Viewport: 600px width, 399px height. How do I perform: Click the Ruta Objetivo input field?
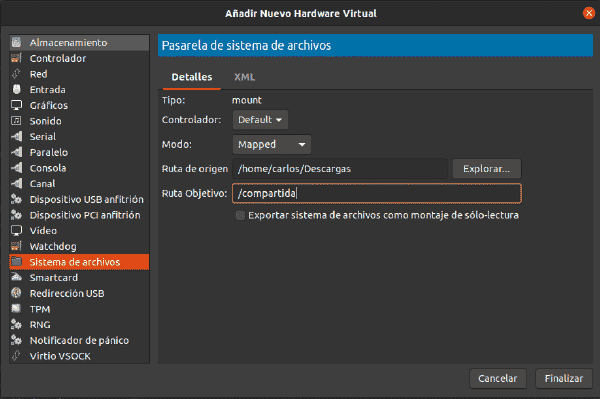377,193
